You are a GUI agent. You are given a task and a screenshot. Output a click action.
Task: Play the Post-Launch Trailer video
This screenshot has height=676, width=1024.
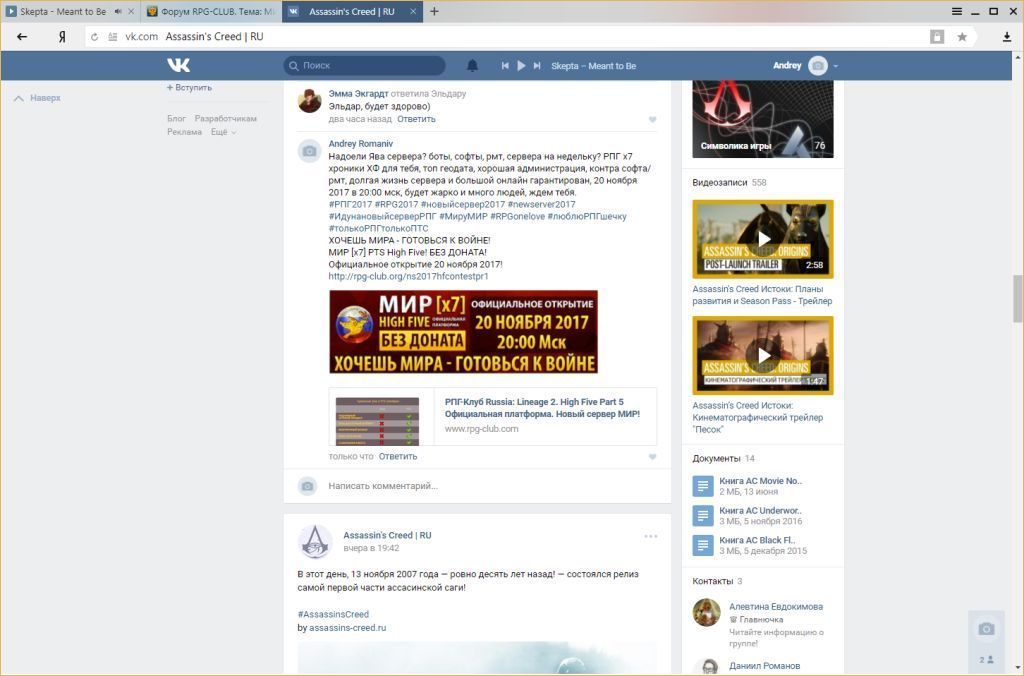(763, 239)
